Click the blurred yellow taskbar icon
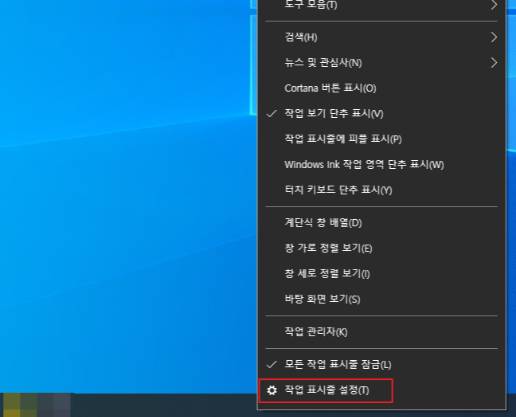 pos(12,405)
